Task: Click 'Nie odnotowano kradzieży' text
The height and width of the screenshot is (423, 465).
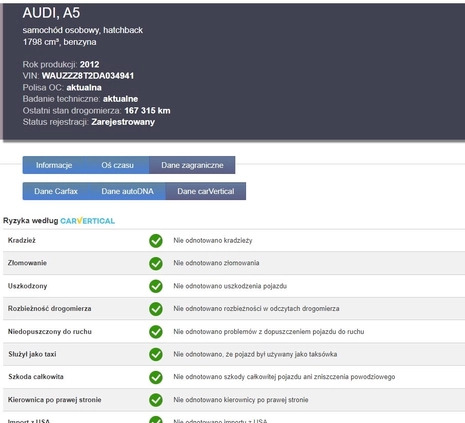Action: coord(213,240)
